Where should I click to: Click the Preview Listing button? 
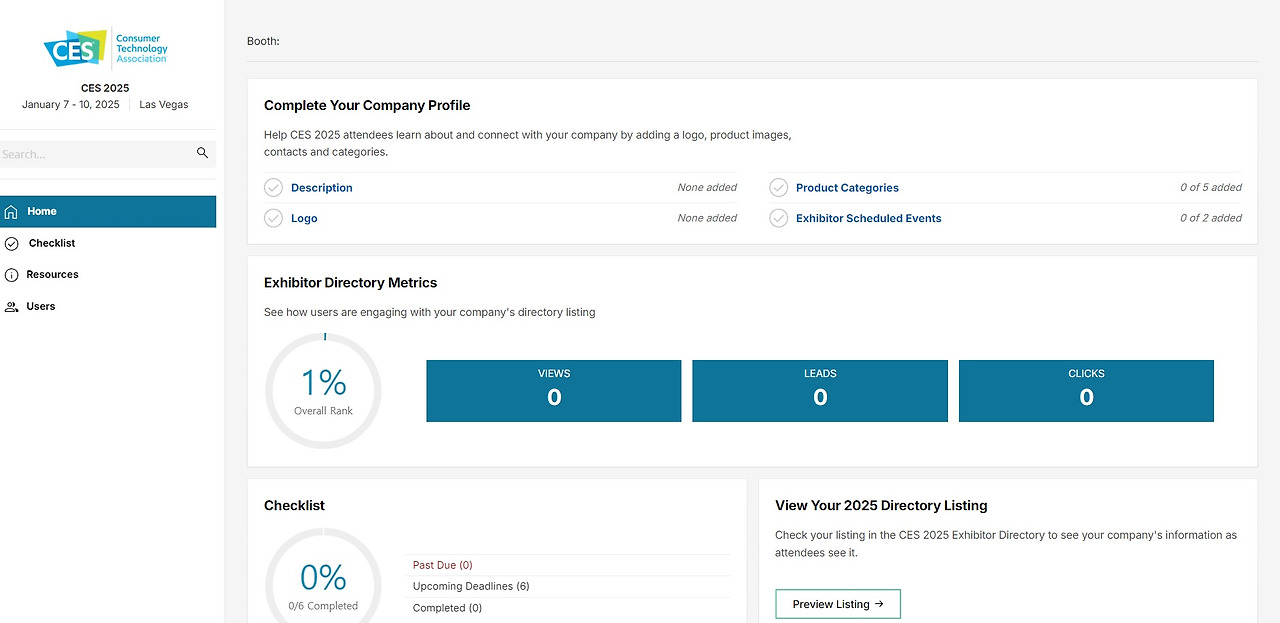point(838,604)
